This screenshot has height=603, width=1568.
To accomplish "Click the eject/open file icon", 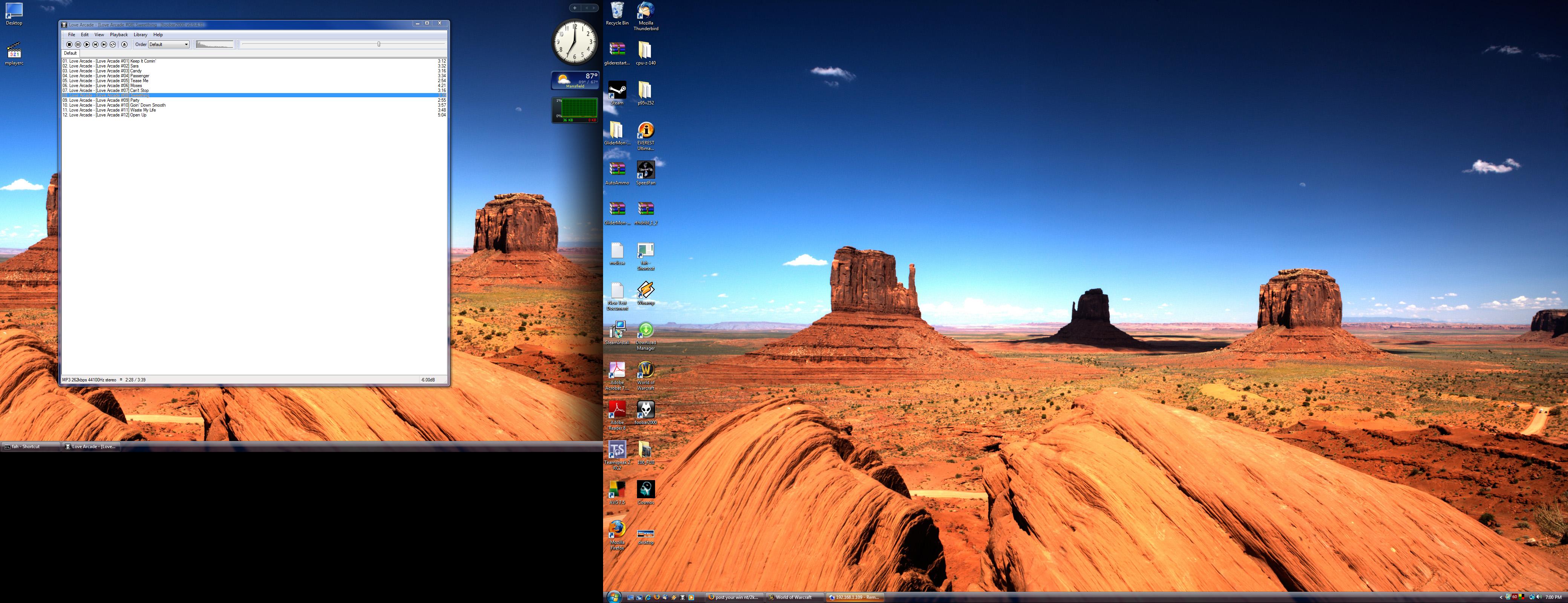I will point(124,44).
